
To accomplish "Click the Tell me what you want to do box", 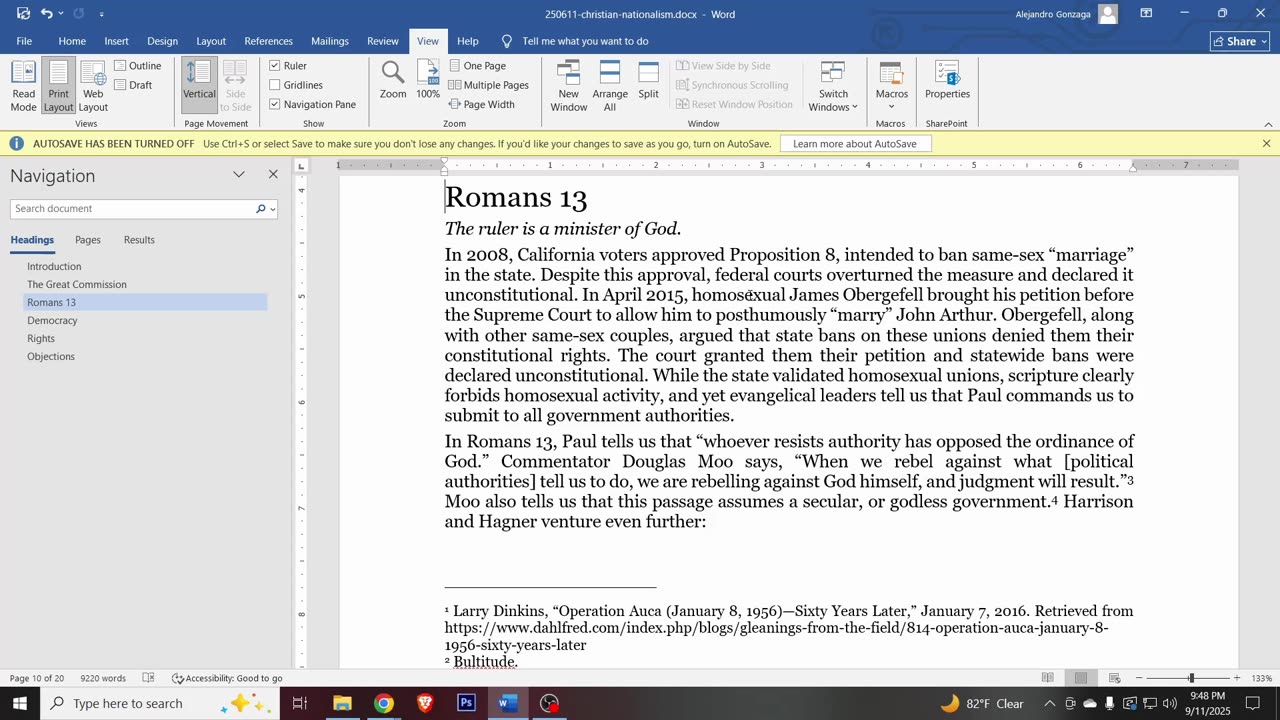I will 585,41.
